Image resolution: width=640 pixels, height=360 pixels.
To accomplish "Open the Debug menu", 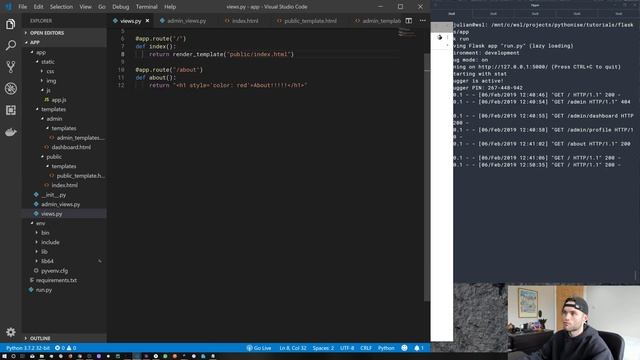I will [120, 7].
